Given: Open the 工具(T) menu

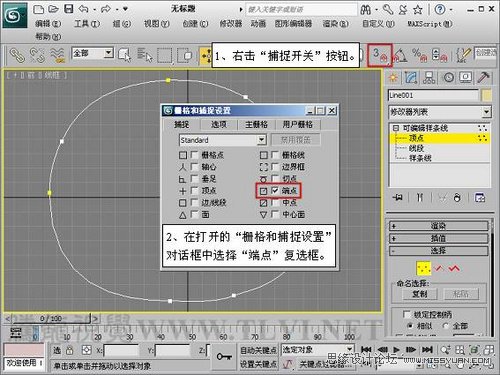Looking at the screenshot, I should 87,24.
